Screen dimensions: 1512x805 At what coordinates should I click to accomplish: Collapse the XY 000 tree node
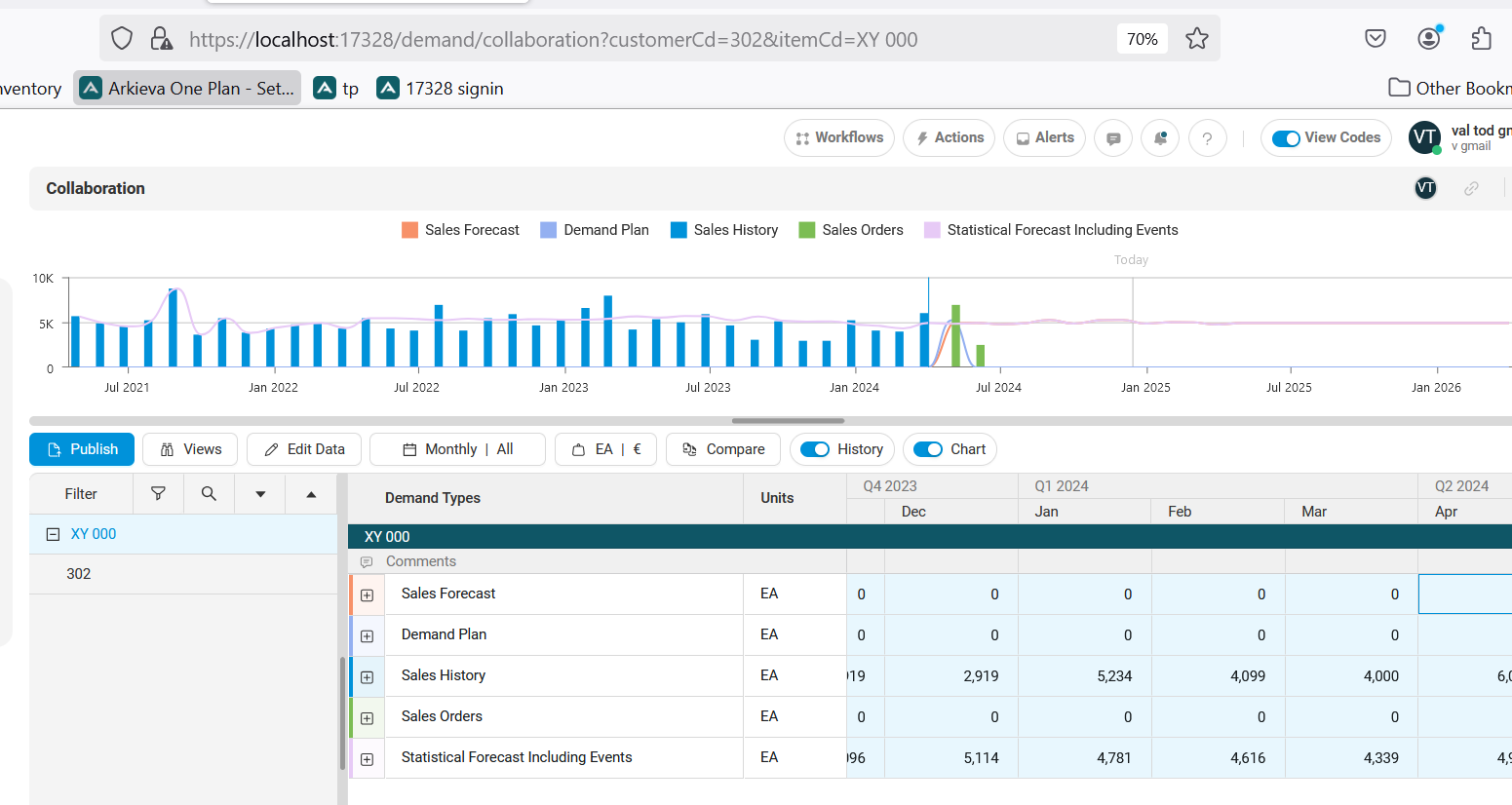54,534
